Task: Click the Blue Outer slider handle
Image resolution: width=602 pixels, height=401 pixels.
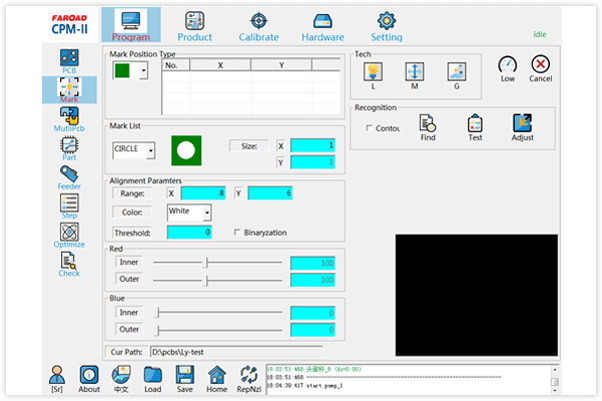Action: (158, 330)
